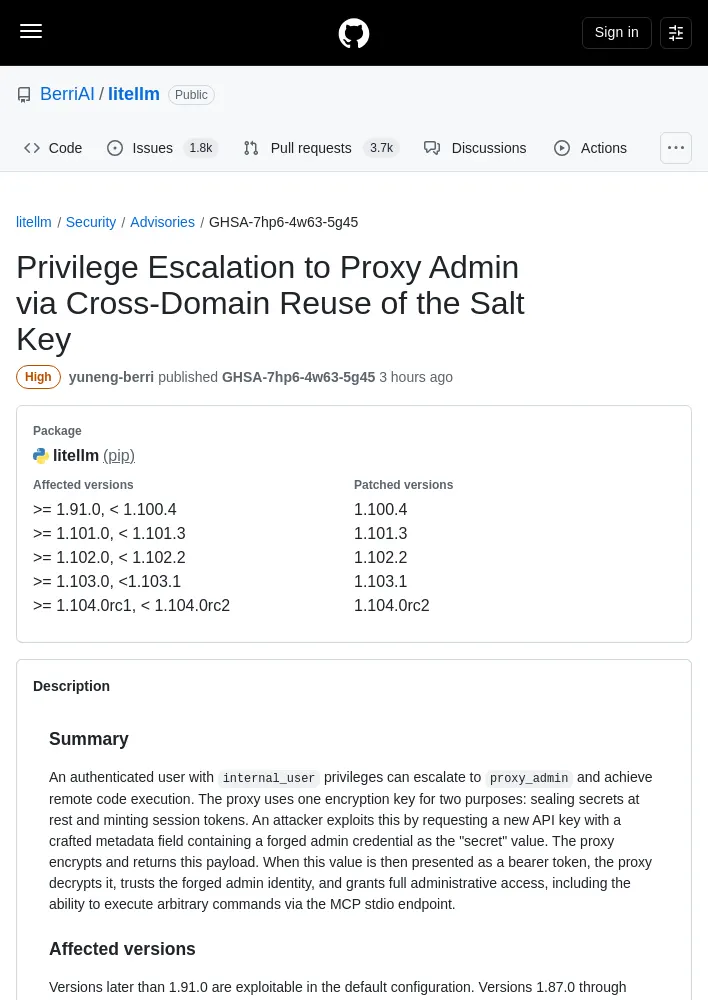Click the Pull requests branch icon
Viewport: 708px width, 1000px height.
(x=251, y=148)
